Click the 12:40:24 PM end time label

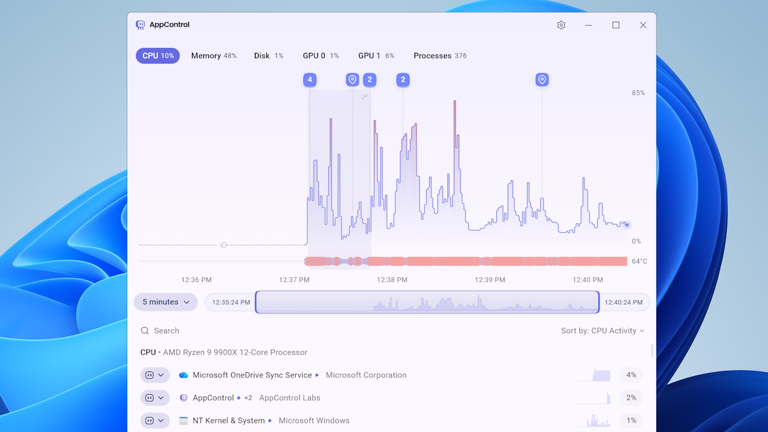pos(623,303)
